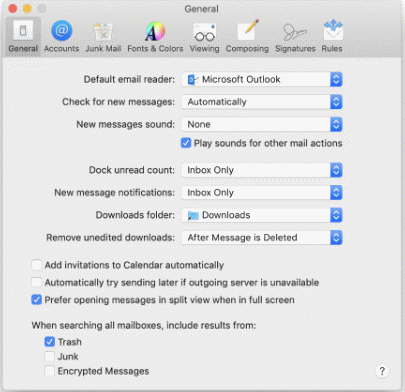
Task: Check Encrypted Messages search option
Action: (x=50, y=371)
